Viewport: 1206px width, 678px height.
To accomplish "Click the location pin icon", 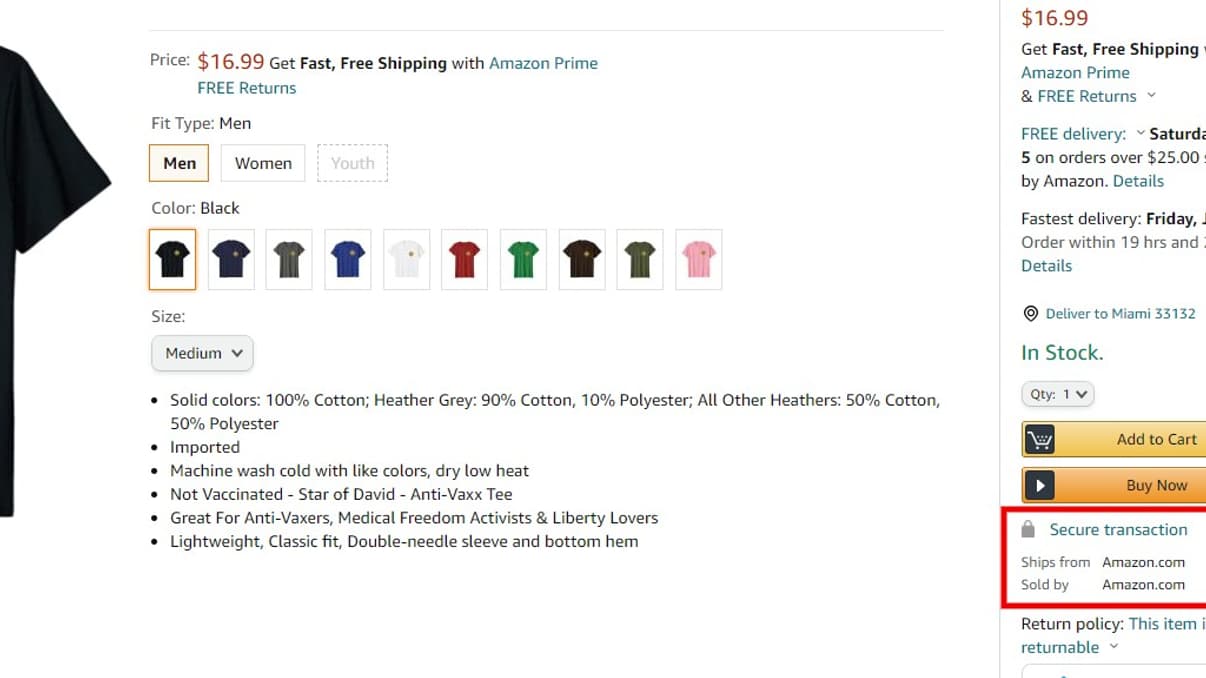I will coord(1031,314).
